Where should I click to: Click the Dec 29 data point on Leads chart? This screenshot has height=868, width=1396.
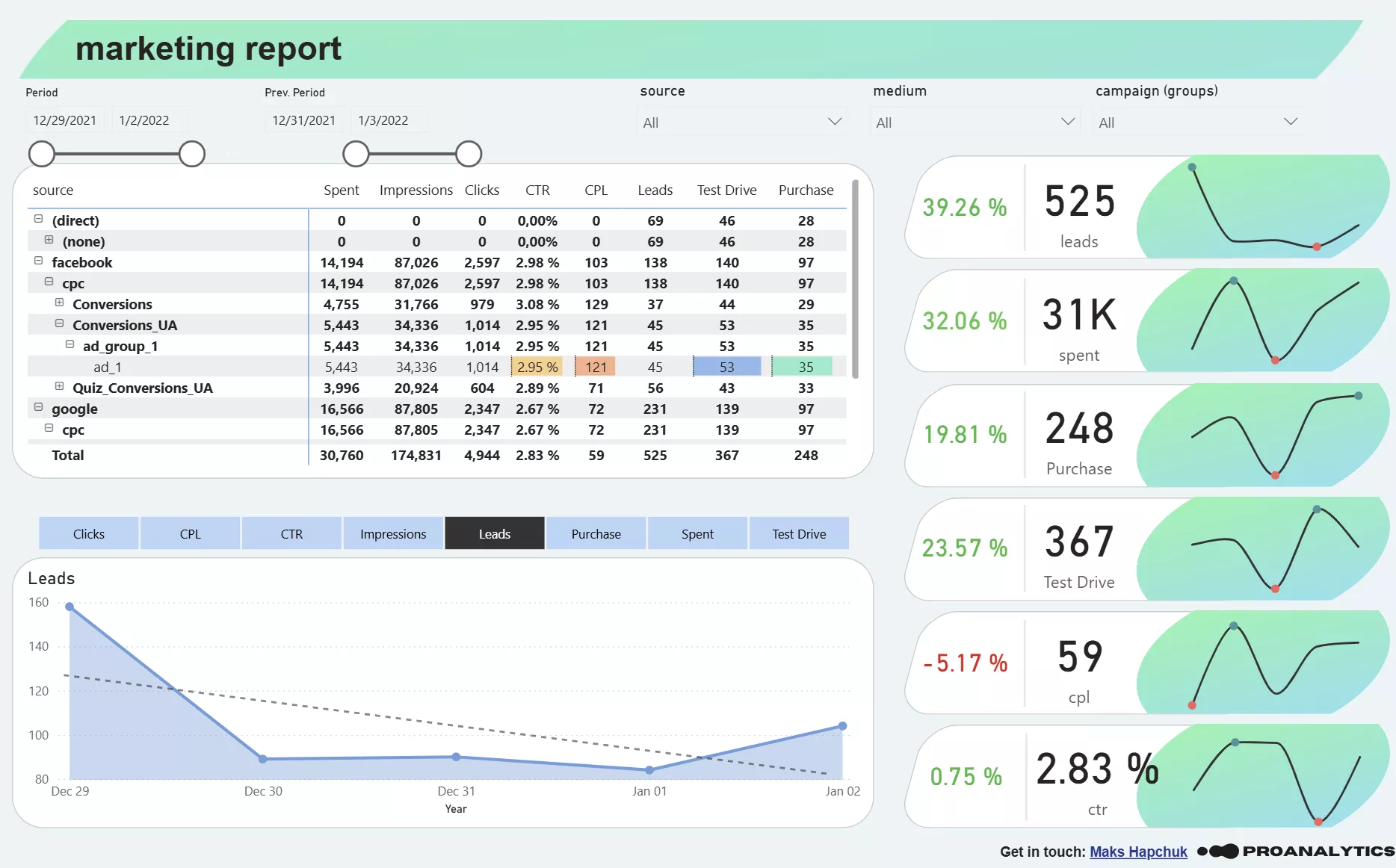coord(70,607)
